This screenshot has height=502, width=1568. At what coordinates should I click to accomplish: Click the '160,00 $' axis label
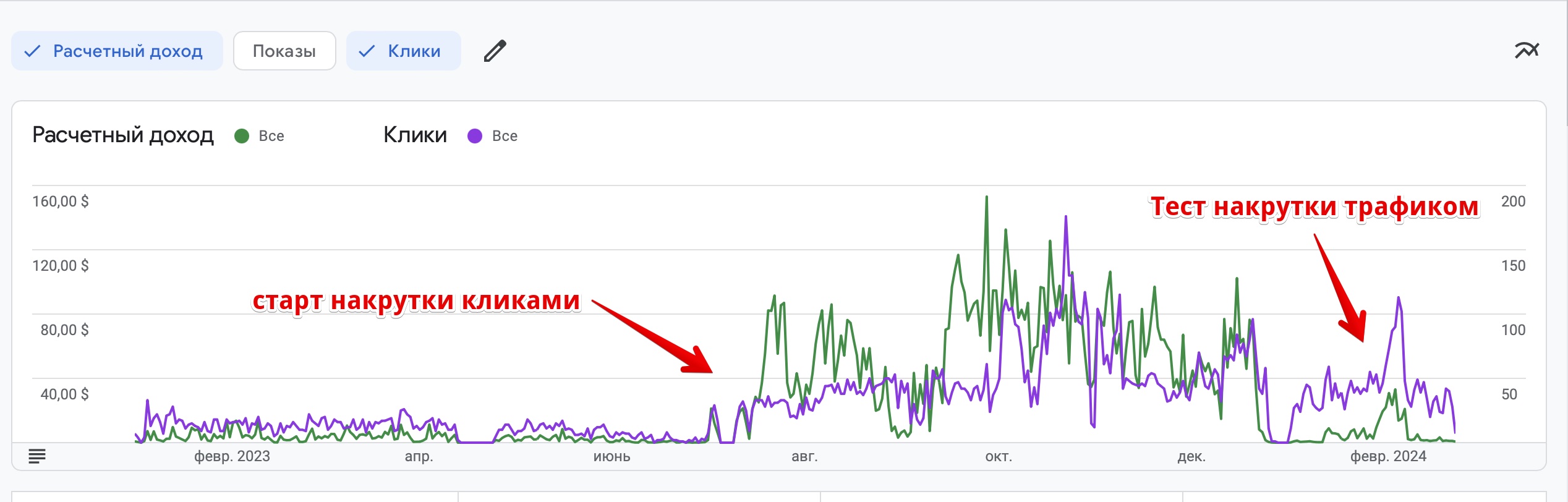[61, 202]
